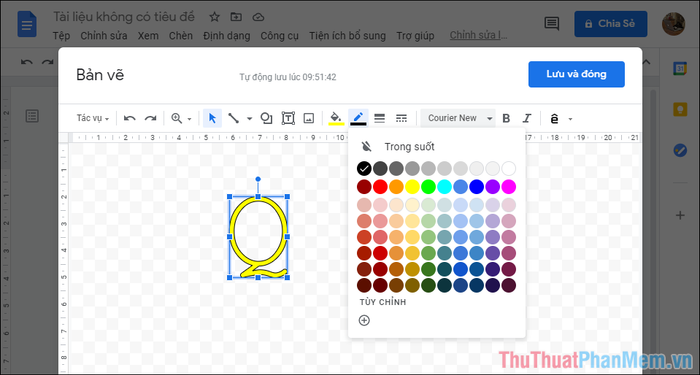Click the Undo arrow in drawing toolbar
Image resolution: width=700 pixels, height=375 pixels.
coord(129,118)
